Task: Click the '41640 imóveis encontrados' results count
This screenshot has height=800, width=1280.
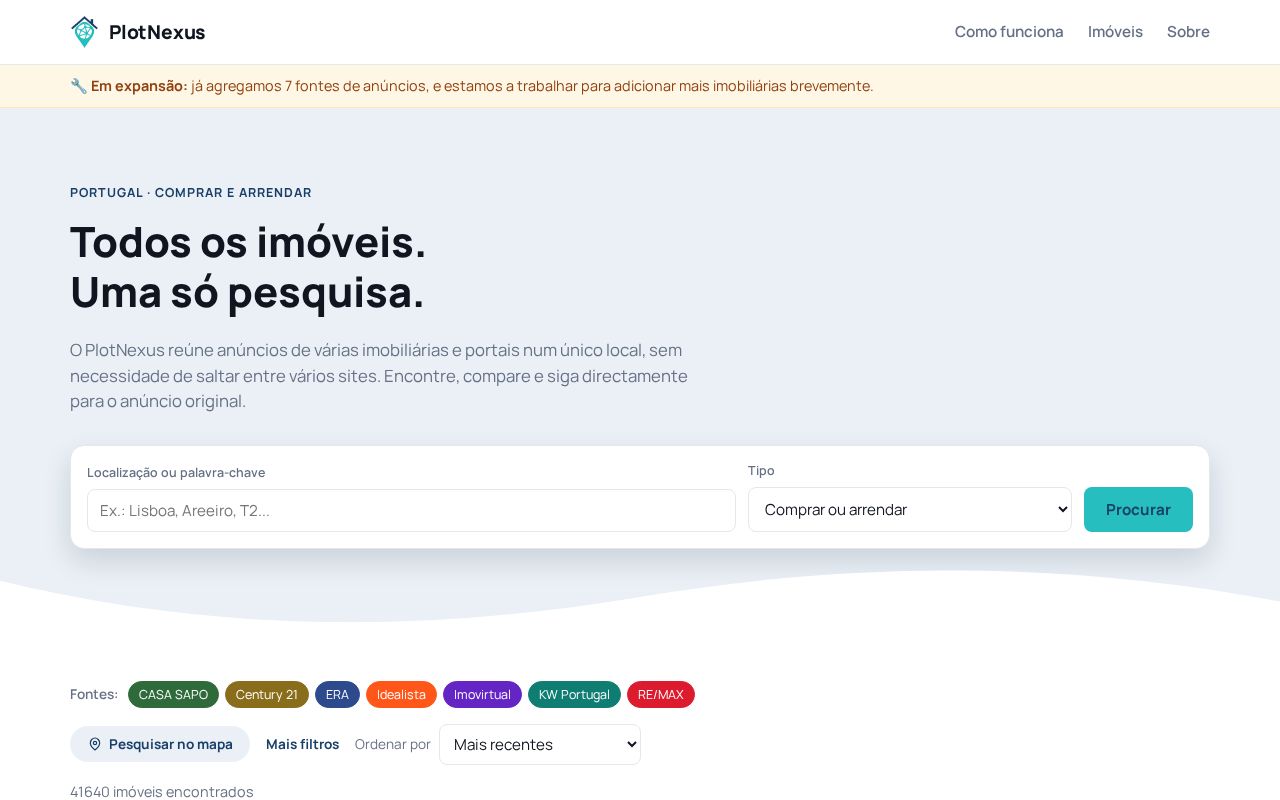Action: pyautogui.click(x=162, y=791)
